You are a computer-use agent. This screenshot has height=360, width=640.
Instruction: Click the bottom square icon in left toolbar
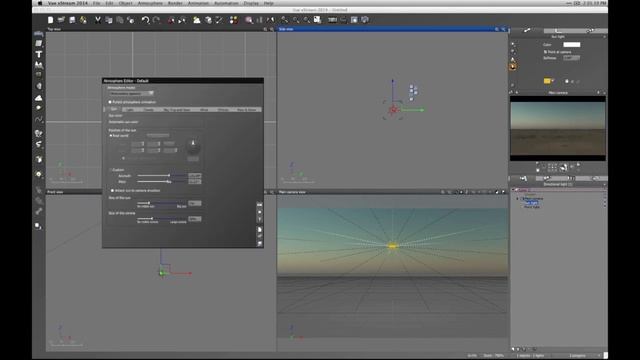tap(38, 226)
